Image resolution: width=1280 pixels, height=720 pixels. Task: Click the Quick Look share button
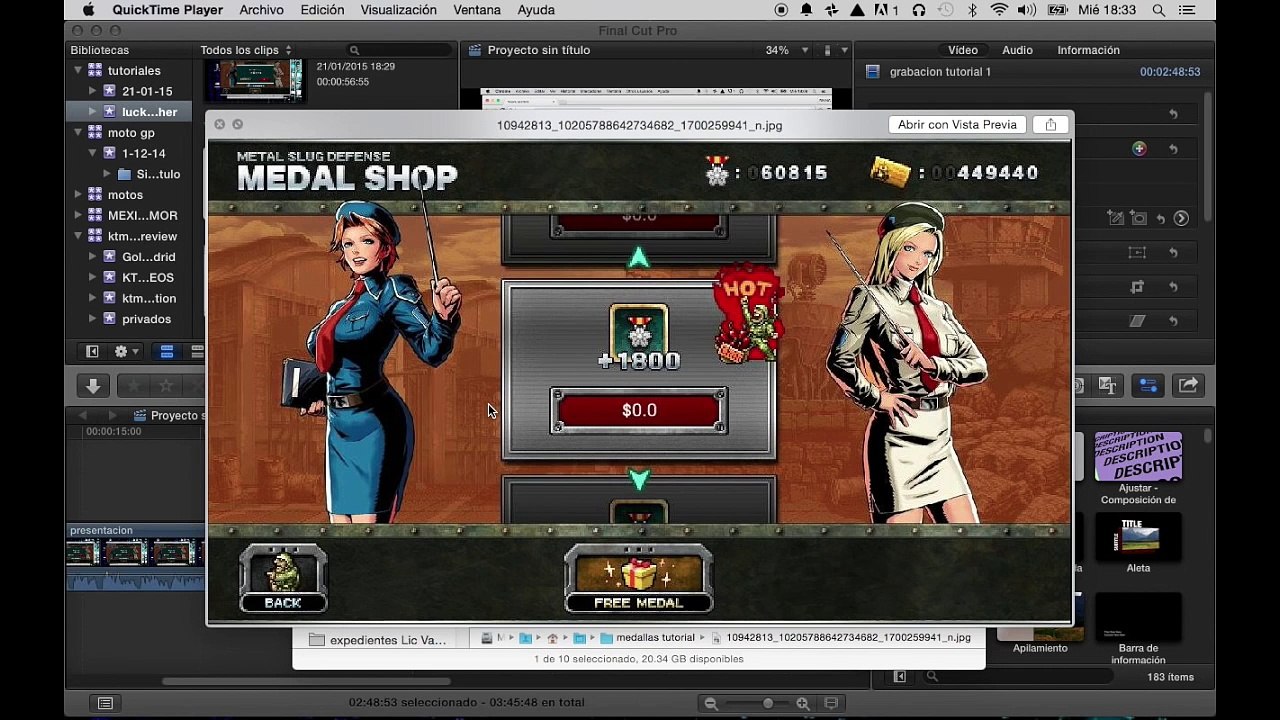[x=1050, y=125]
